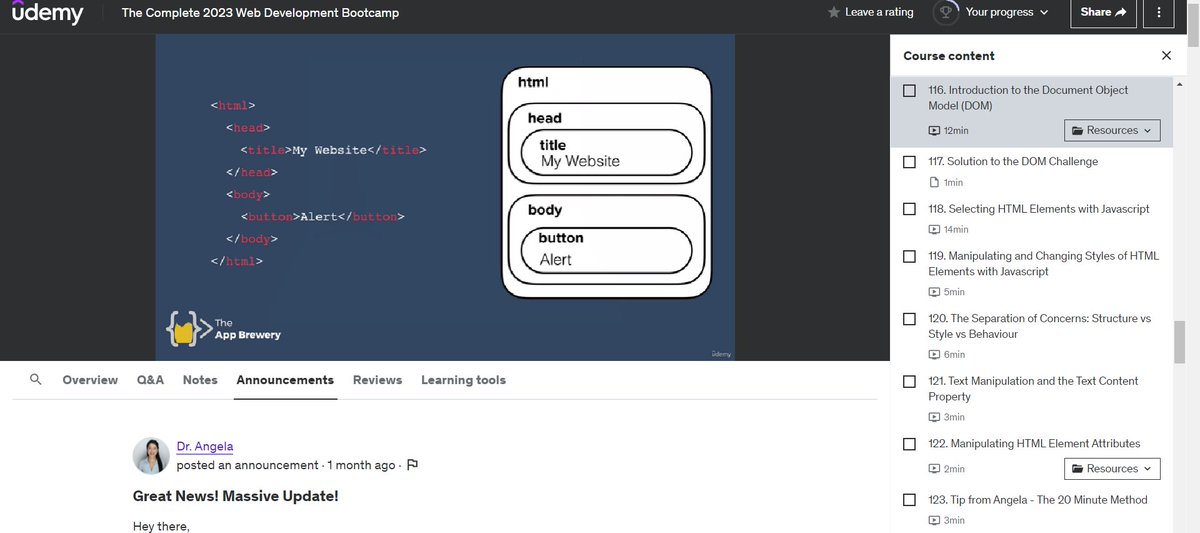This screenshot has width=1200, height=533.
Task: Click the video icon under lecture 116
Action: (934, 131)
